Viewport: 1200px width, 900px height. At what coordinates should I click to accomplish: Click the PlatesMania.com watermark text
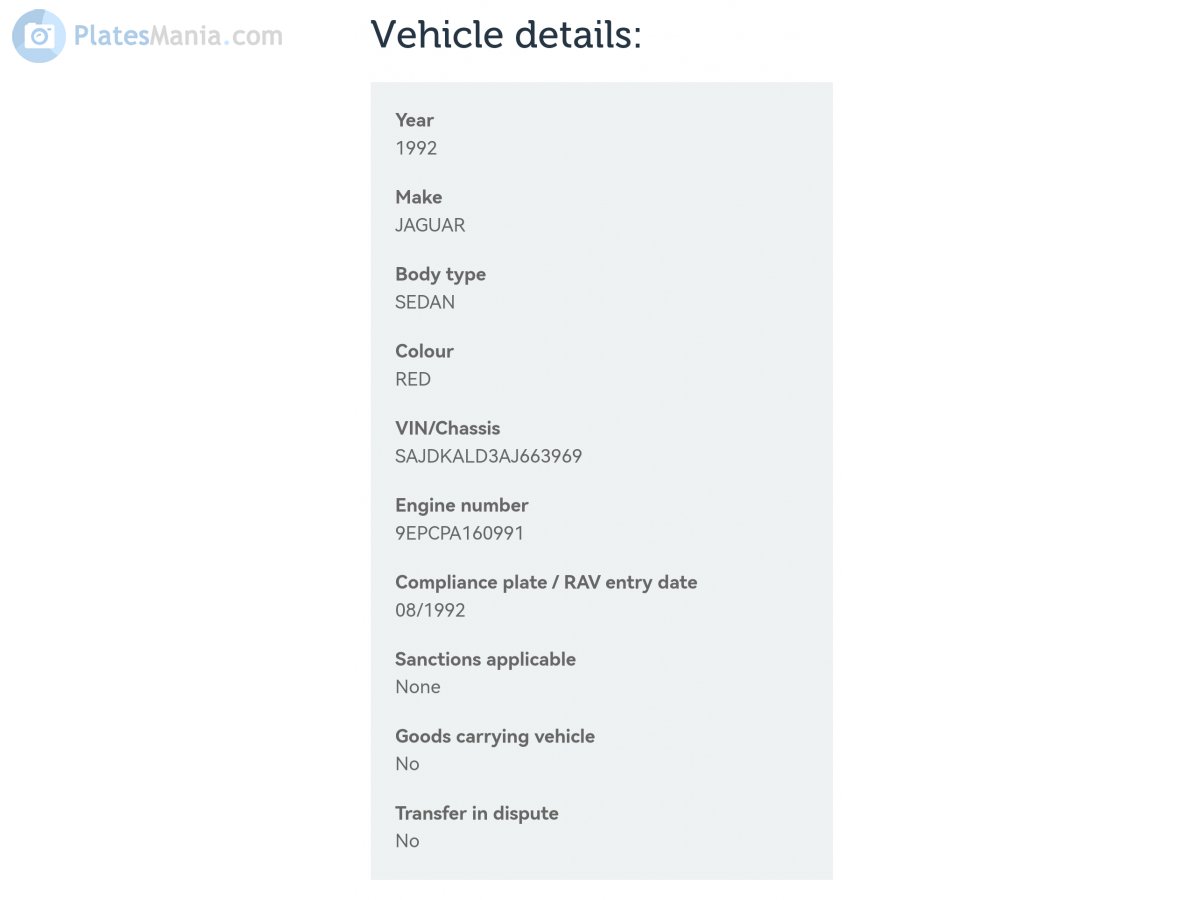[x=178, y=37]
